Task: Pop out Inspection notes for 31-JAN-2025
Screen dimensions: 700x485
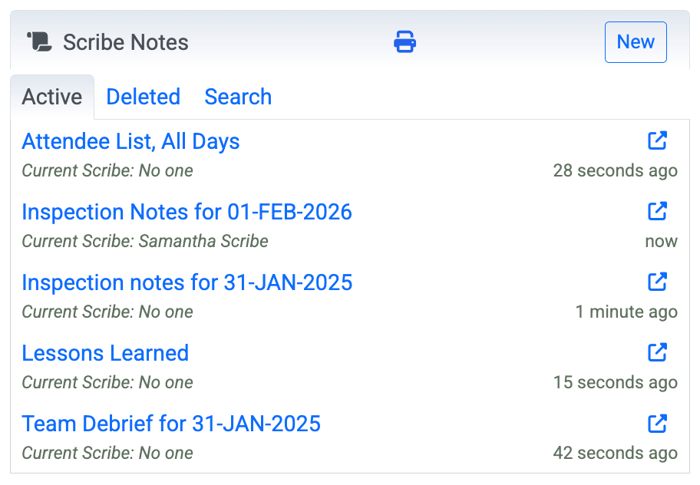Action: tap(657, 282)
